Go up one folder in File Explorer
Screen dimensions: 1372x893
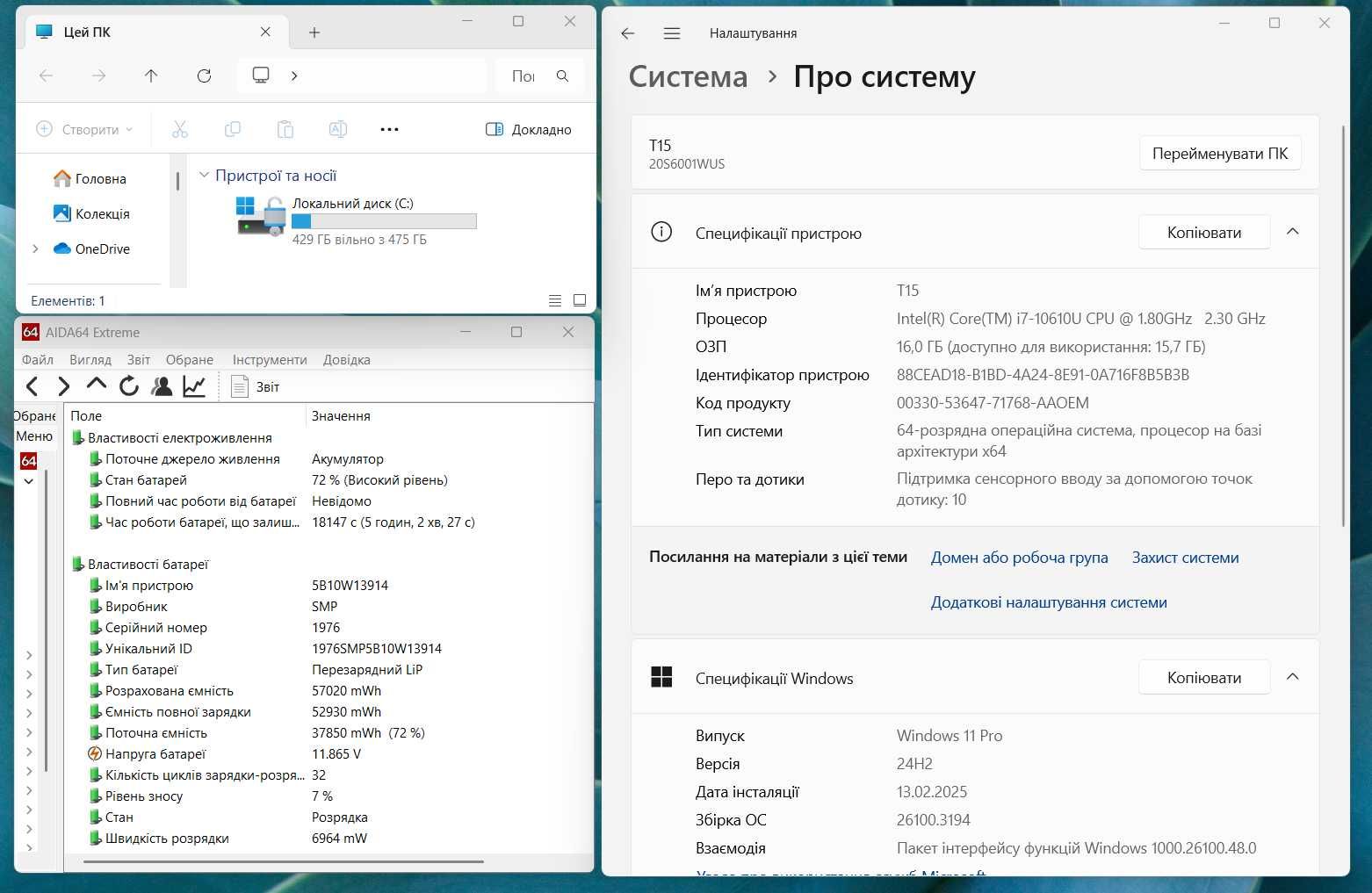151,76
